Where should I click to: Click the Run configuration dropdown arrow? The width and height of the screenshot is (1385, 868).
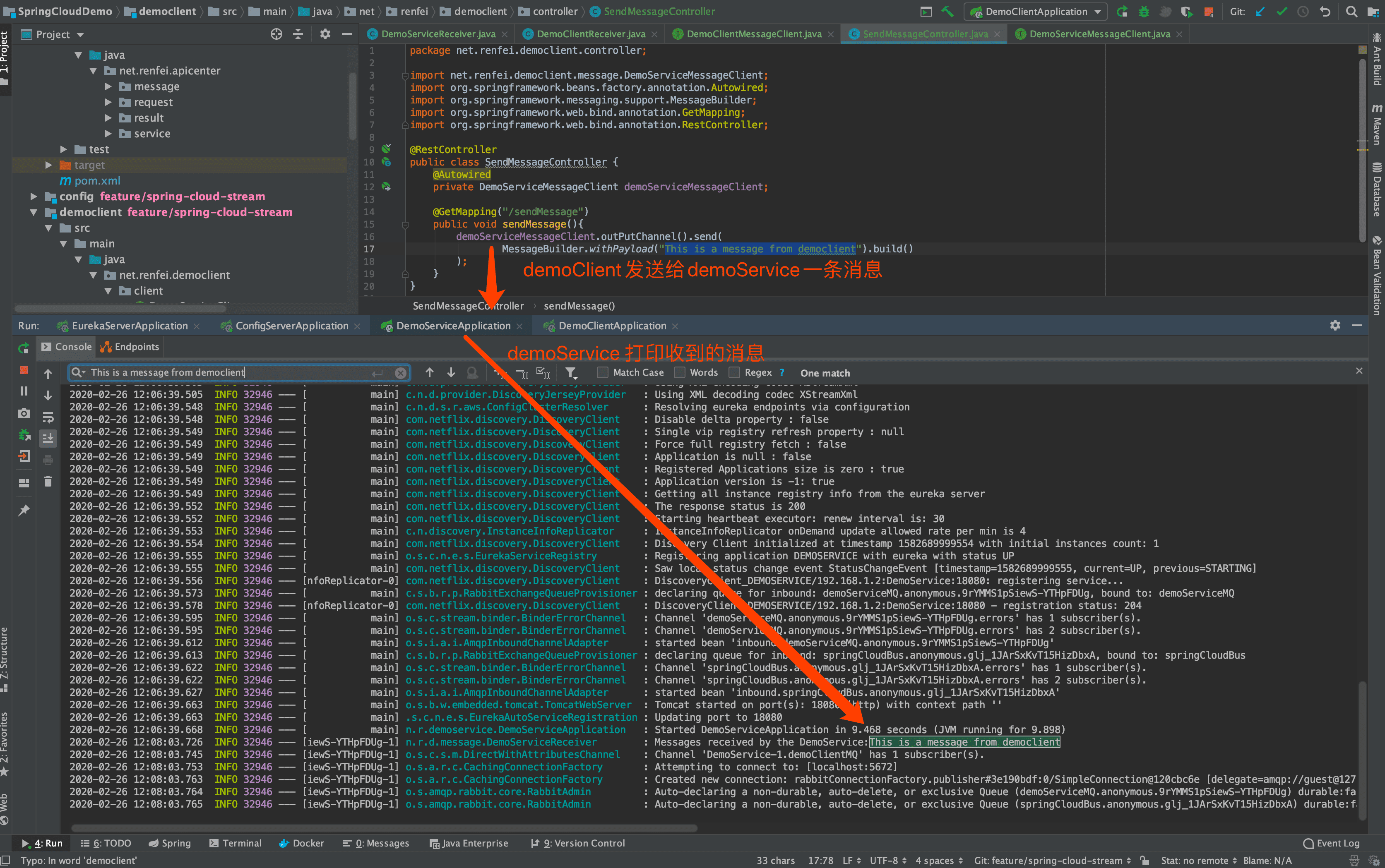pos(1097,13)
